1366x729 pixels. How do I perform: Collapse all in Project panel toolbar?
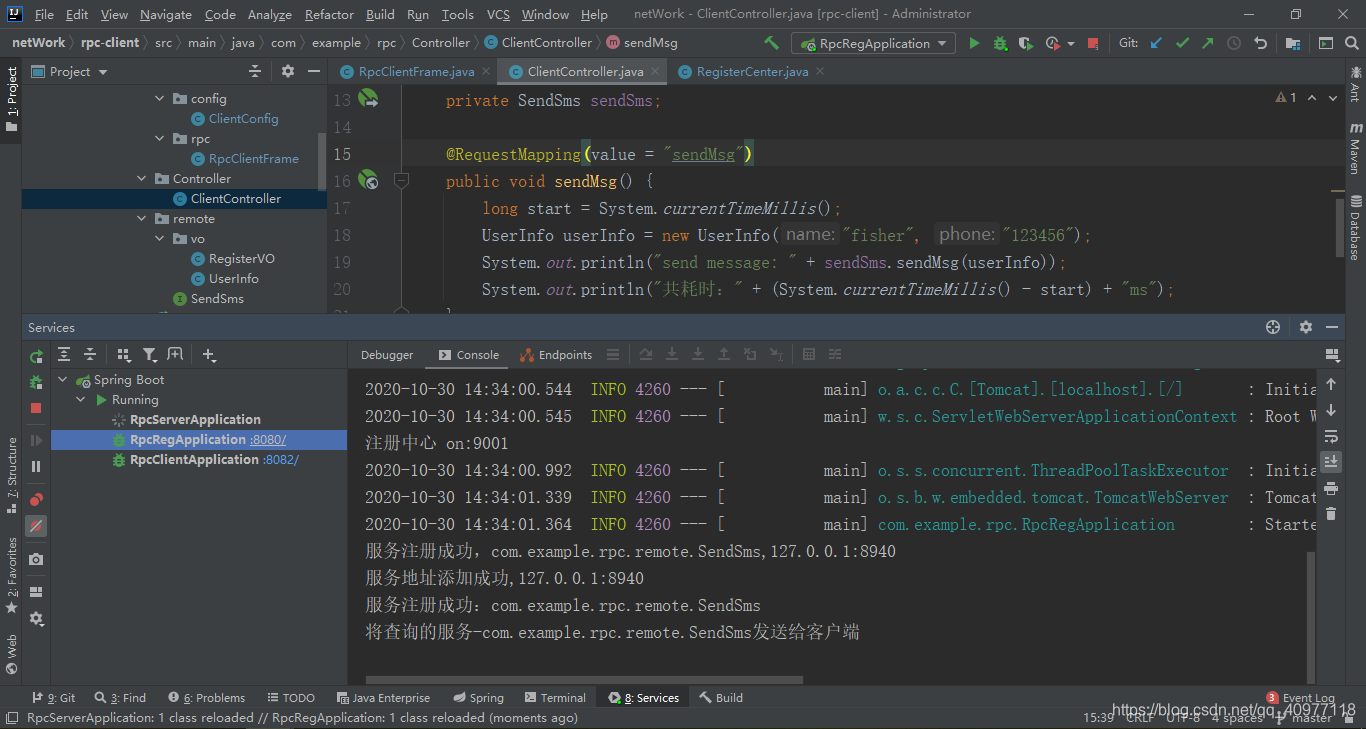[x=255, y=71]
